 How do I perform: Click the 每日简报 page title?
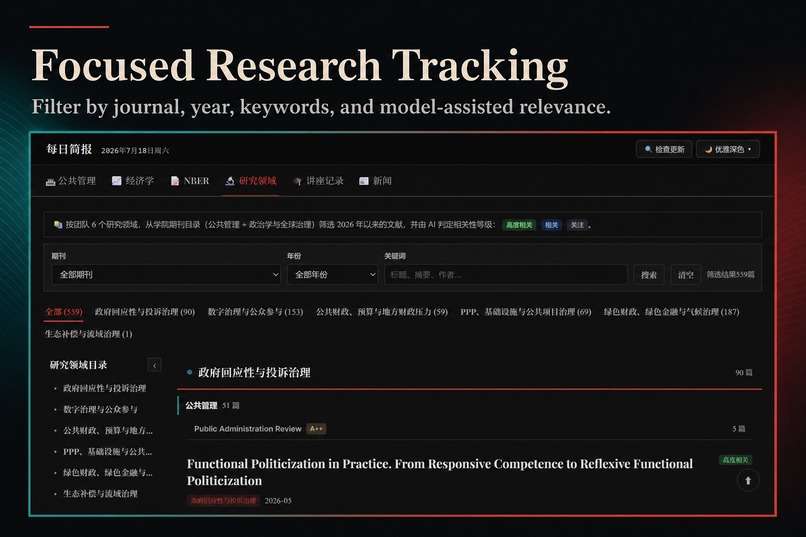pyautogui.click(x=69, y=150)
